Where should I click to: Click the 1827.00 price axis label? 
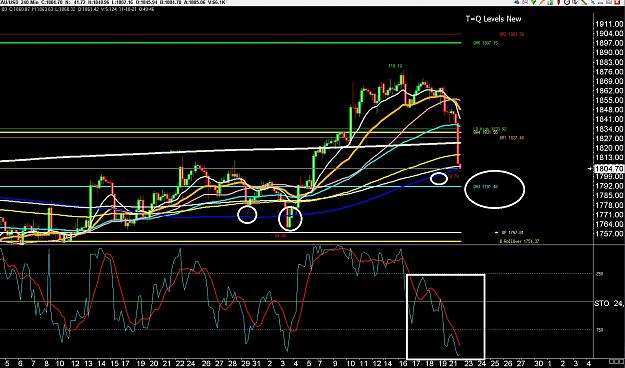click(x=609, y=138)
